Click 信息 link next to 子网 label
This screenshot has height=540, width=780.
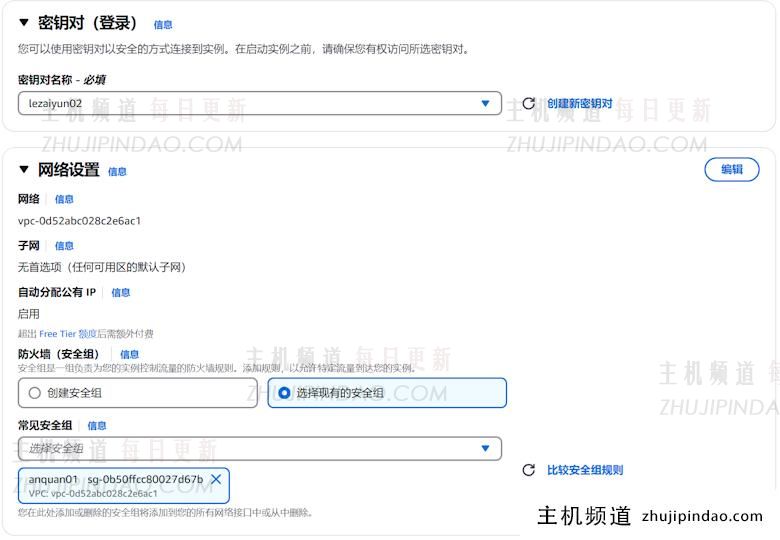pos(64,245)
